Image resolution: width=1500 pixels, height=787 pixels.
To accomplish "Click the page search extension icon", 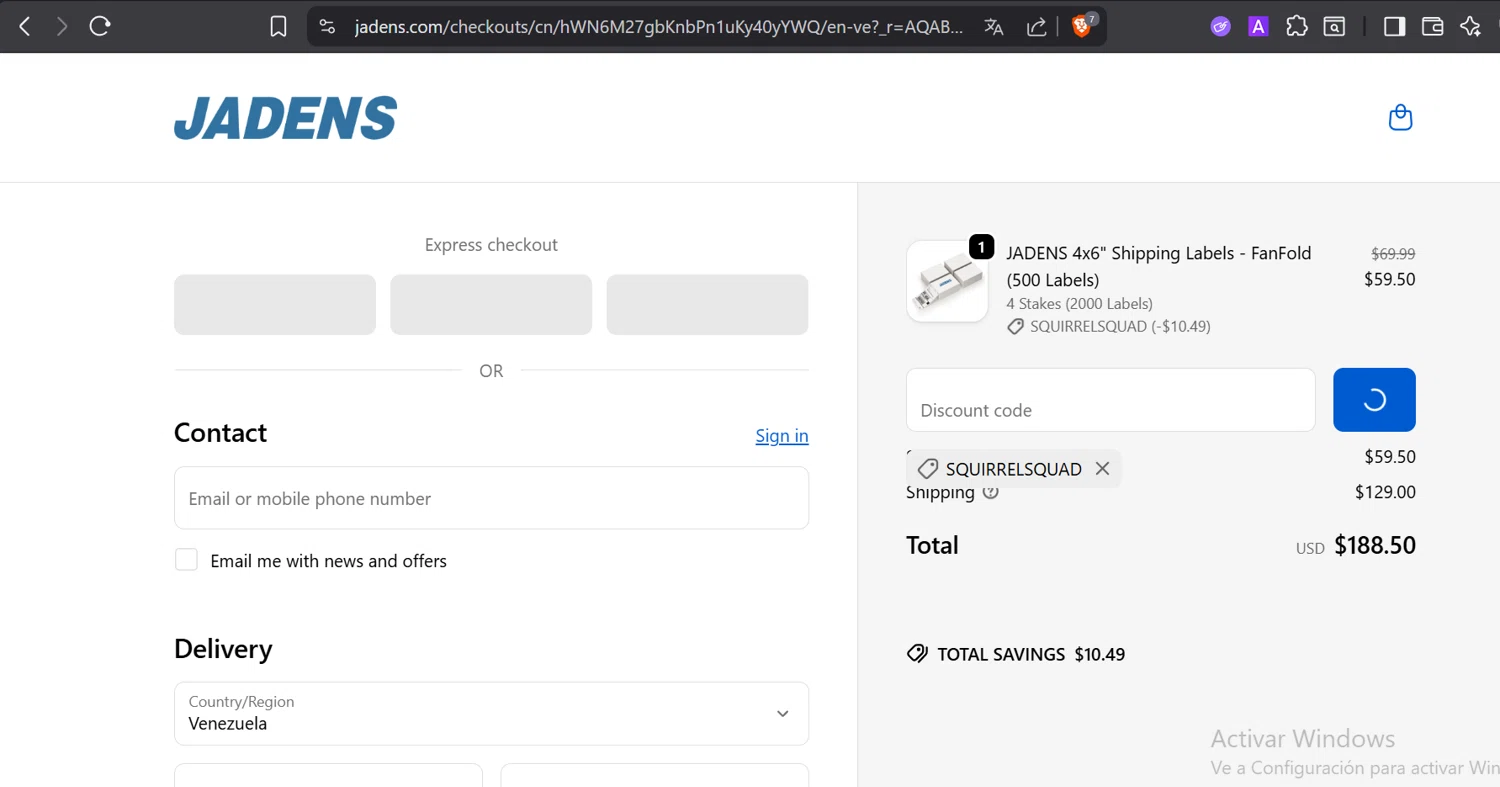I will pyautogui.click(x=1334, y=27).
